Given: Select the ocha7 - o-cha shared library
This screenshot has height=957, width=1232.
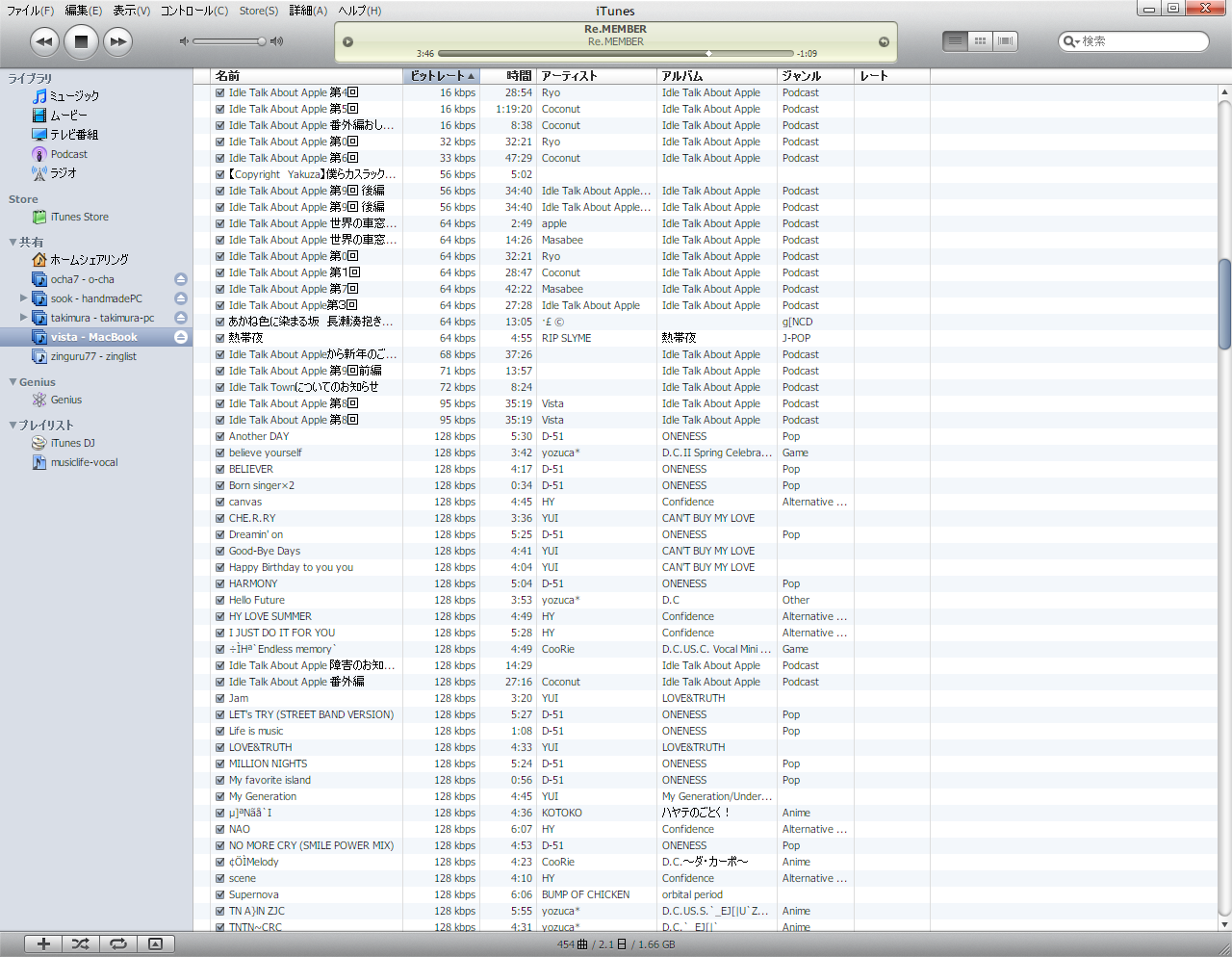Looking at the screenshot, I should click(73, 279).
